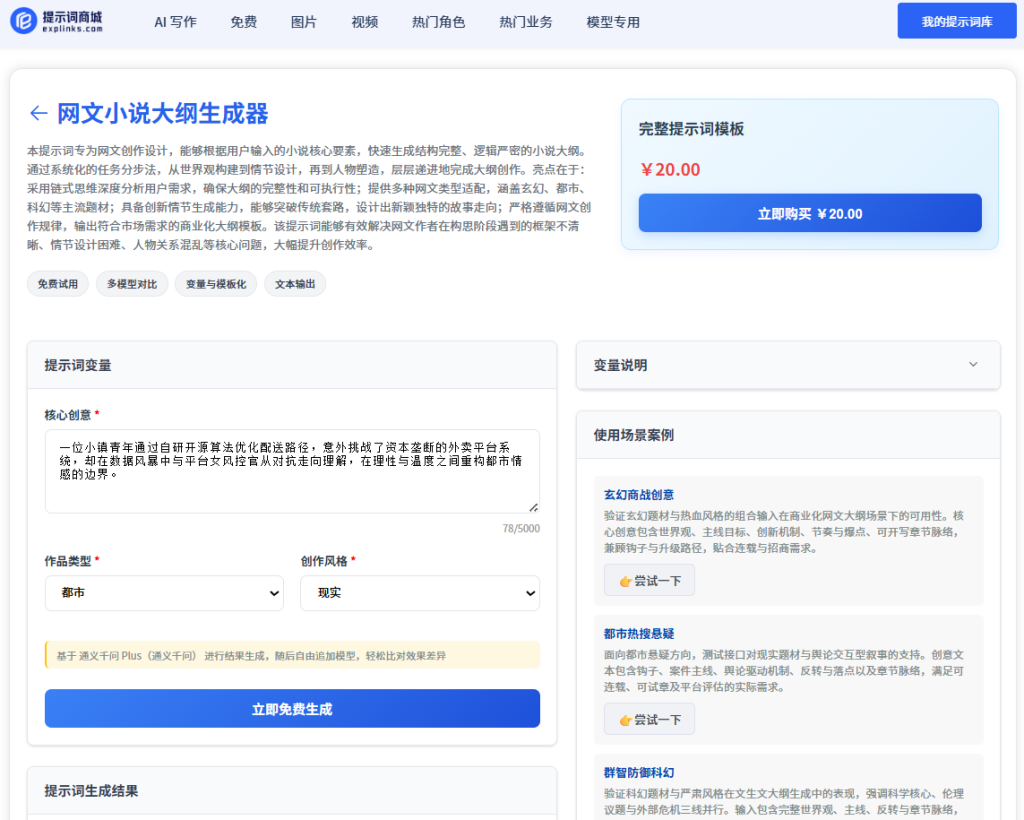Try the 玄幻商战创意 example via 尝试一下
This screenshot has height=820, width=1024.
[x=649, y=580]
